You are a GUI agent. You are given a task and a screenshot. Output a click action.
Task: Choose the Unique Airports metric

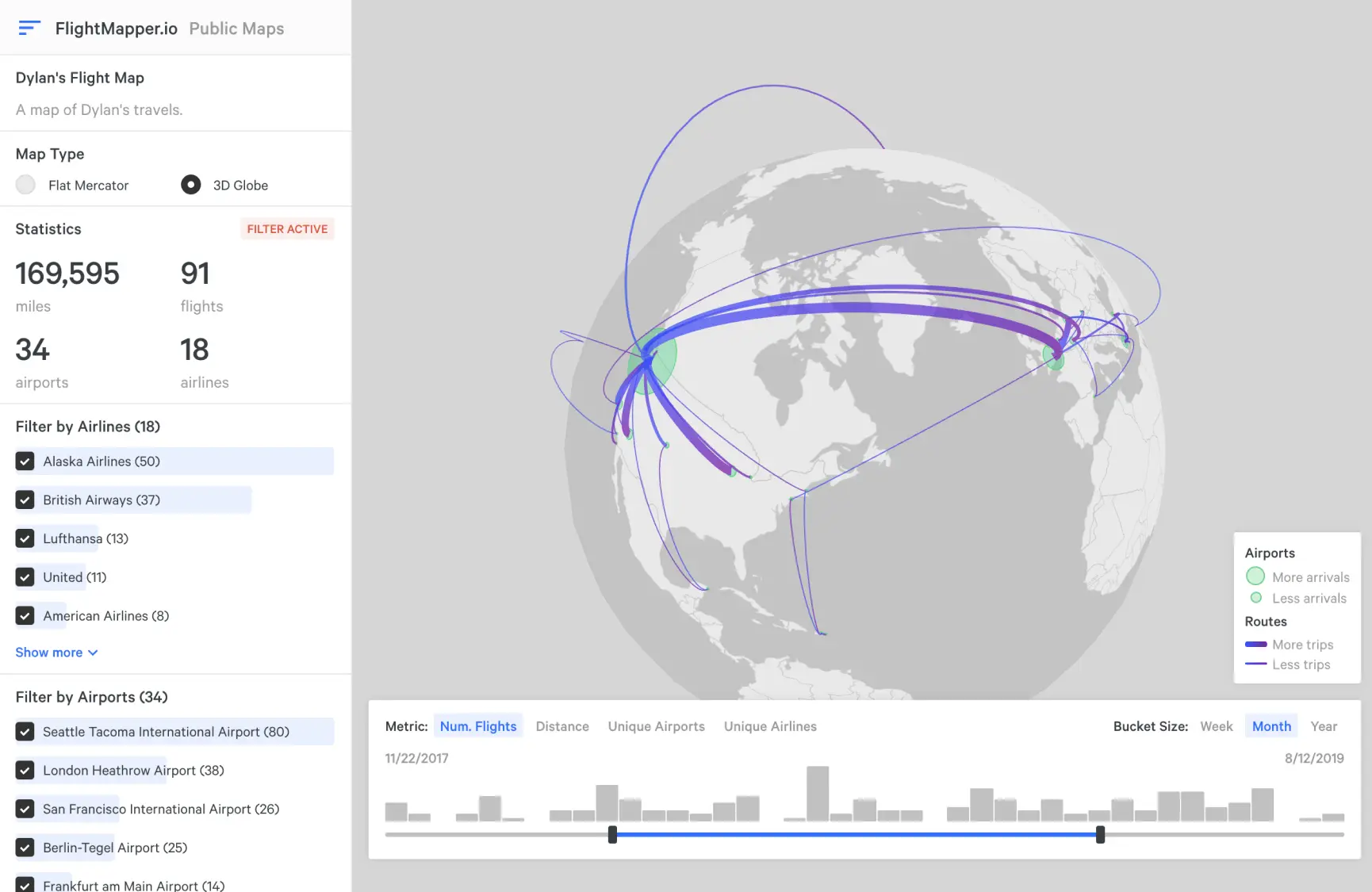[x=656, y=726]
